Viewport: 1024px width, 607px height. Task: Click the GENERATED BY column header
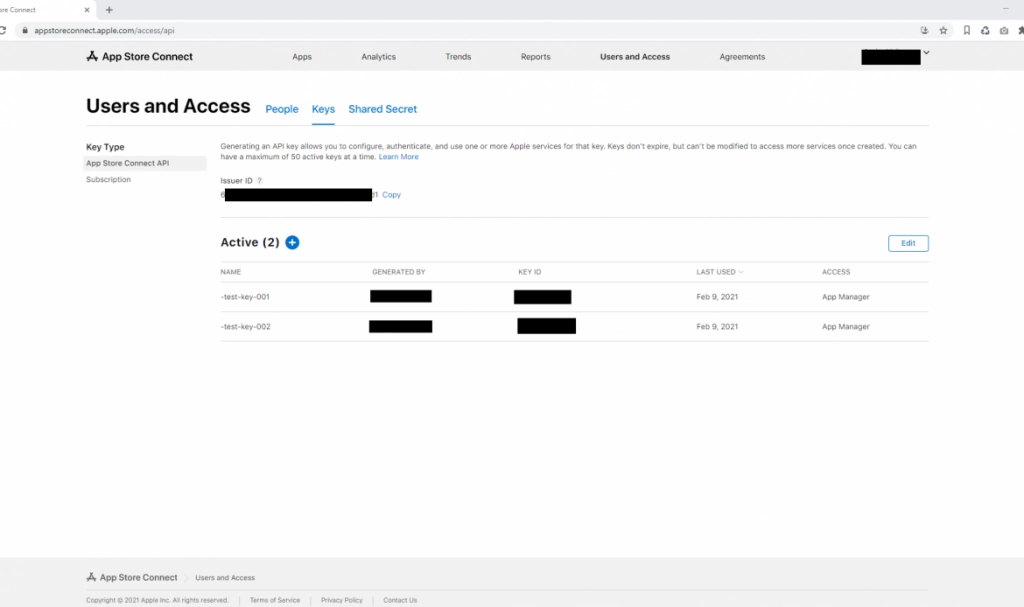click(398, 272)
